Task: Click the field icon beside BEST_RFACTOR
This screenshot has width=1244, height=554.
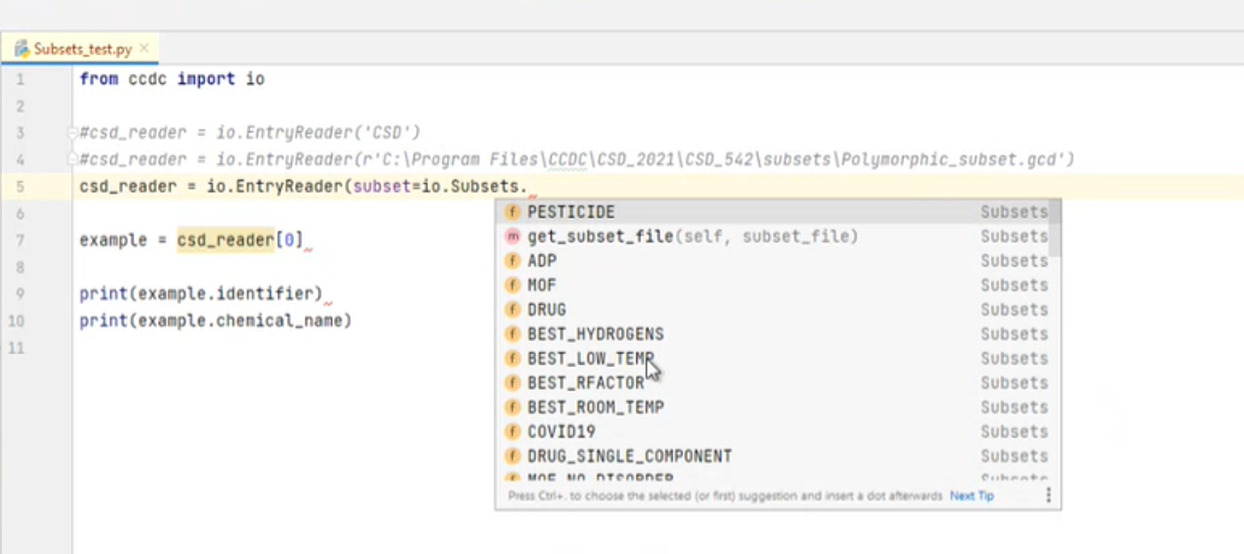Action: 512,383
